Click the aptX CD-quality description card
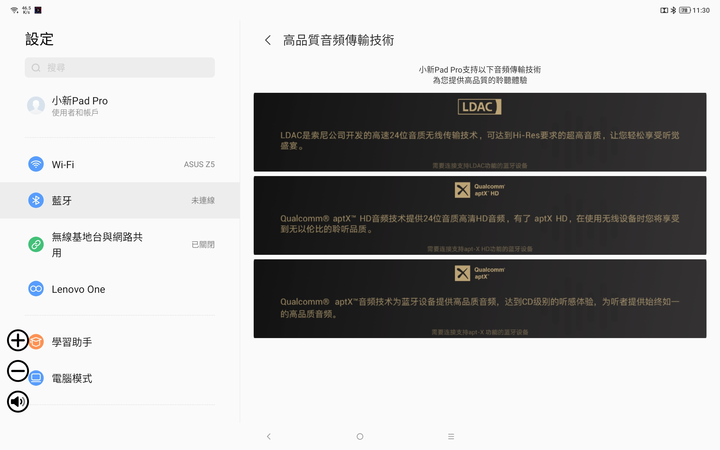Viewport: 720px width, 450px height. 480,298
